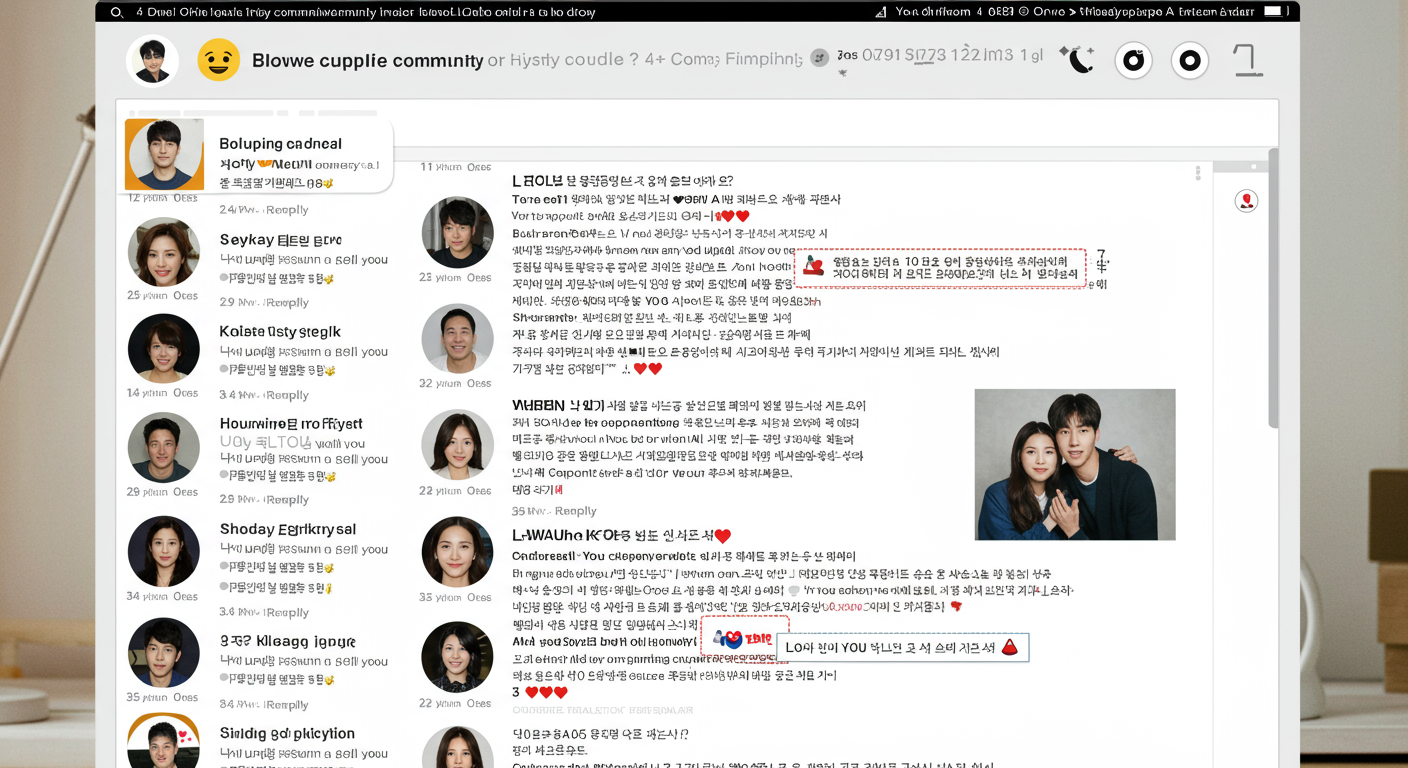1408x768 pixels.
Task: Click the Repply link under Seykay's message
Action: pos(264,302)
